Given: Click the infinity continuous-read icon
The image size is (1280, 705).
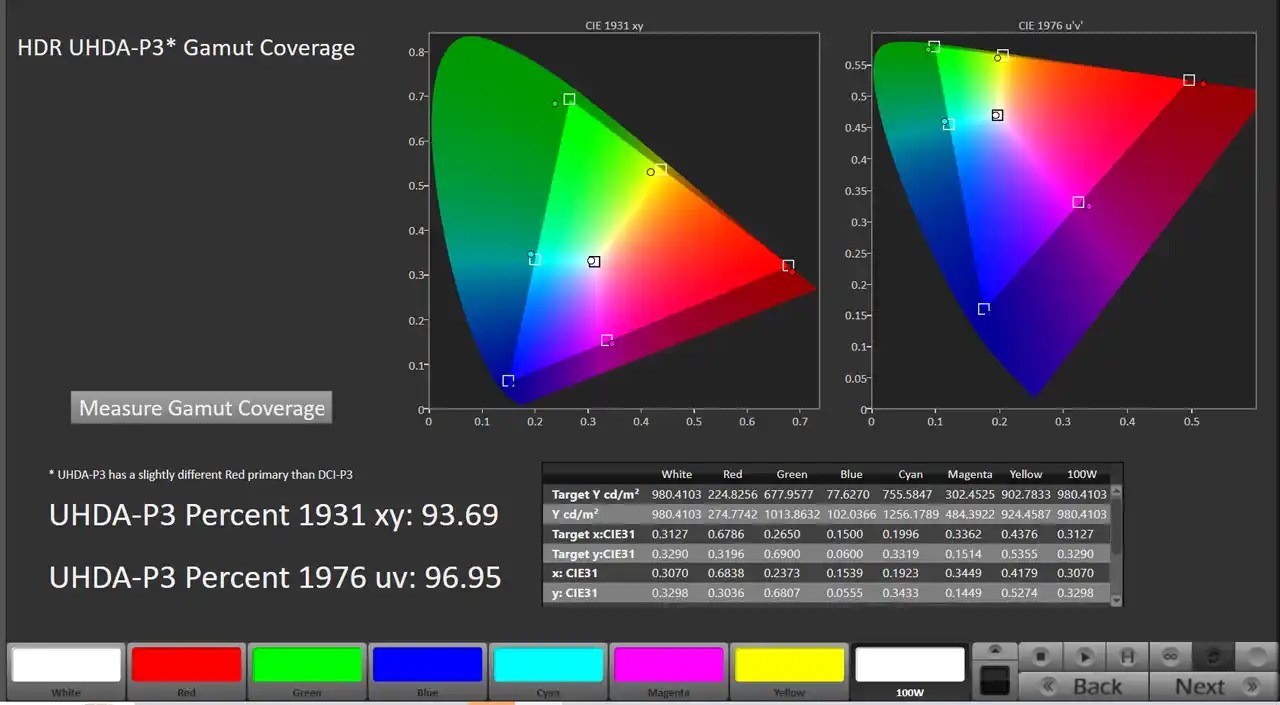Looking at the screenshot, I should (1170, 657).
